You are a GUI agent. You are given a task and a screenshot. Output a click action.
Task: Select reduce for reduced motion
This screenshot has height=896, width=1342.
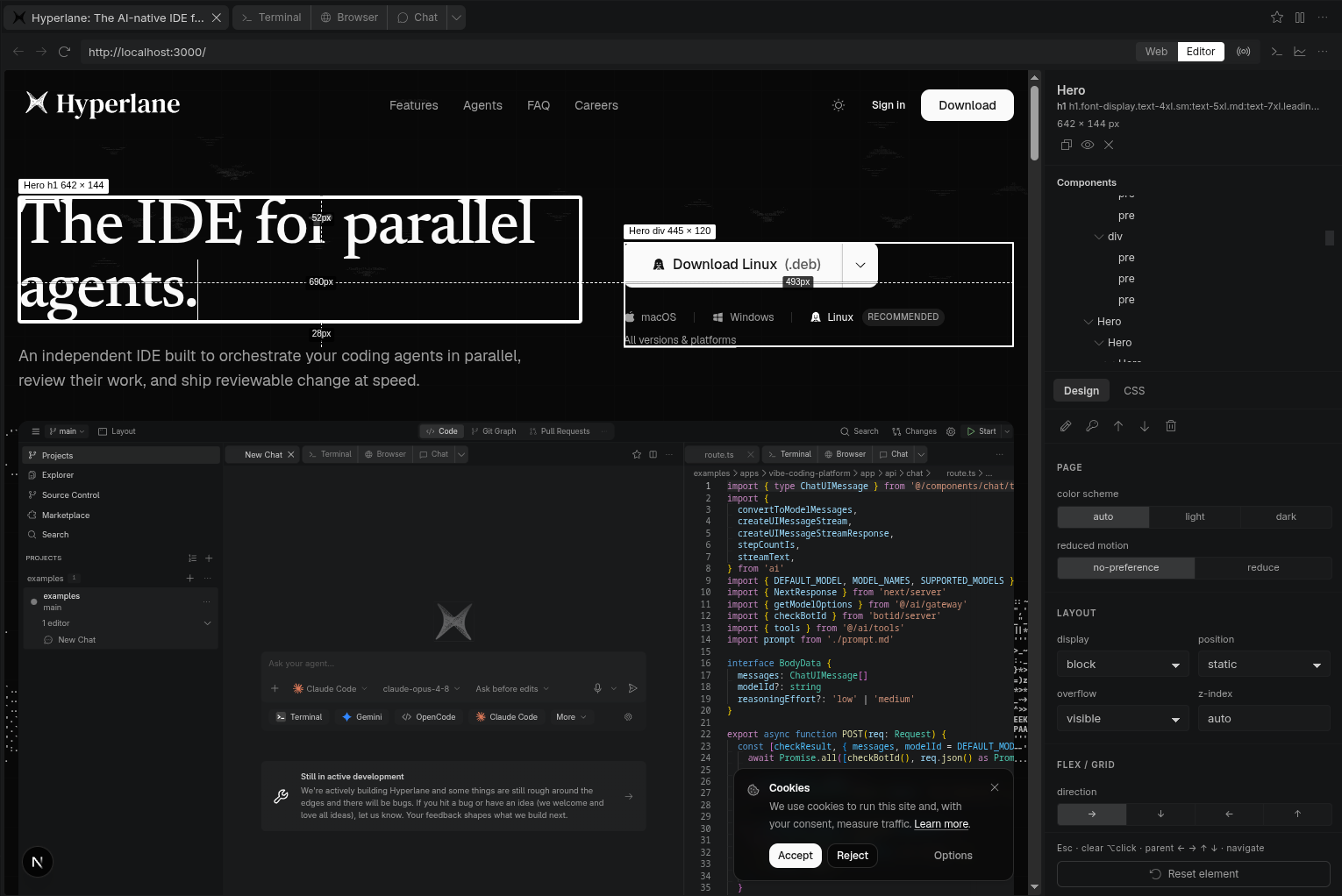pyautogui.click(x=1263, y=567)
